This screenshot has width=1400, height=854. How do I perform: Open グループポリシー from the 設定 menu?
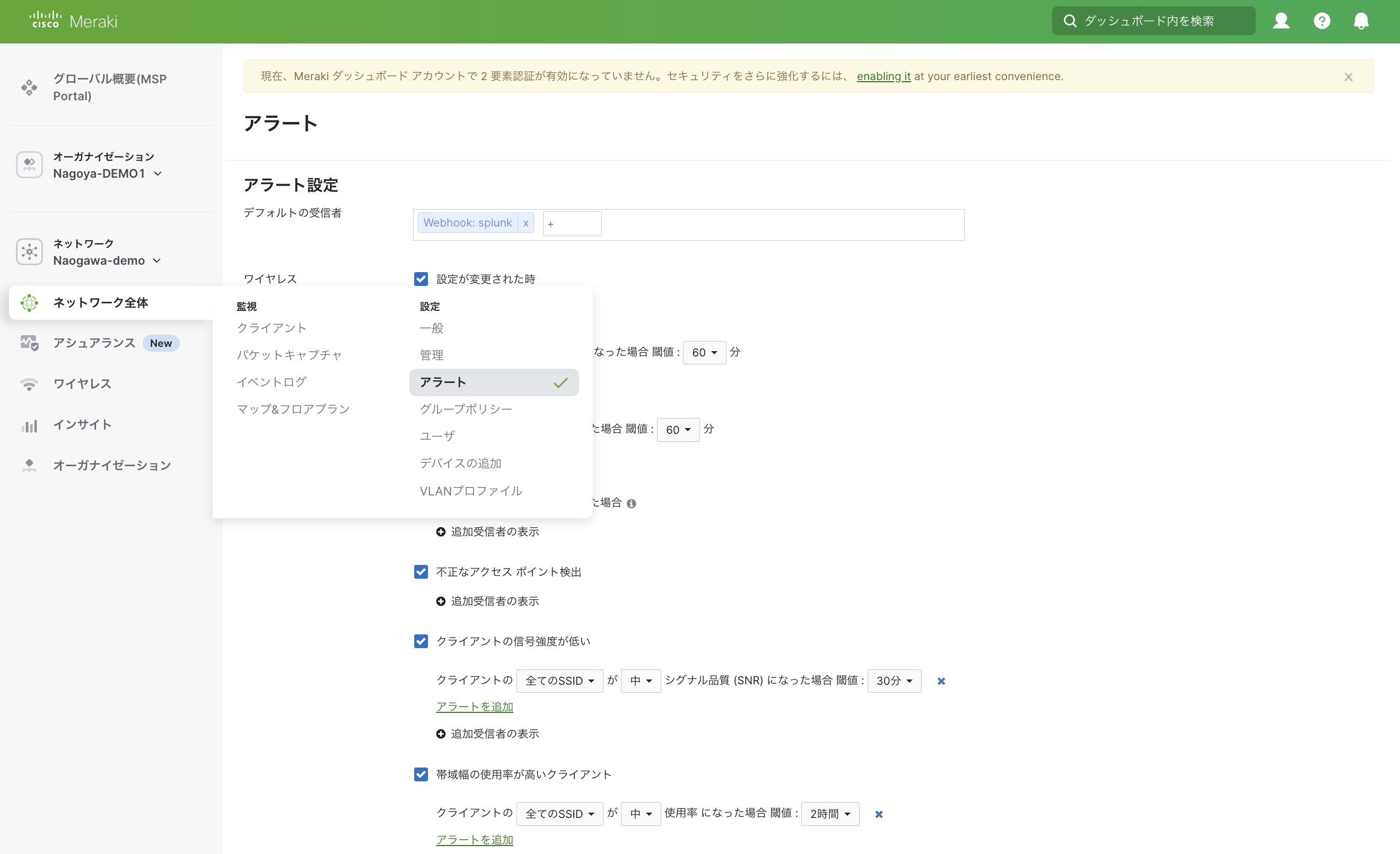(466, 408)
